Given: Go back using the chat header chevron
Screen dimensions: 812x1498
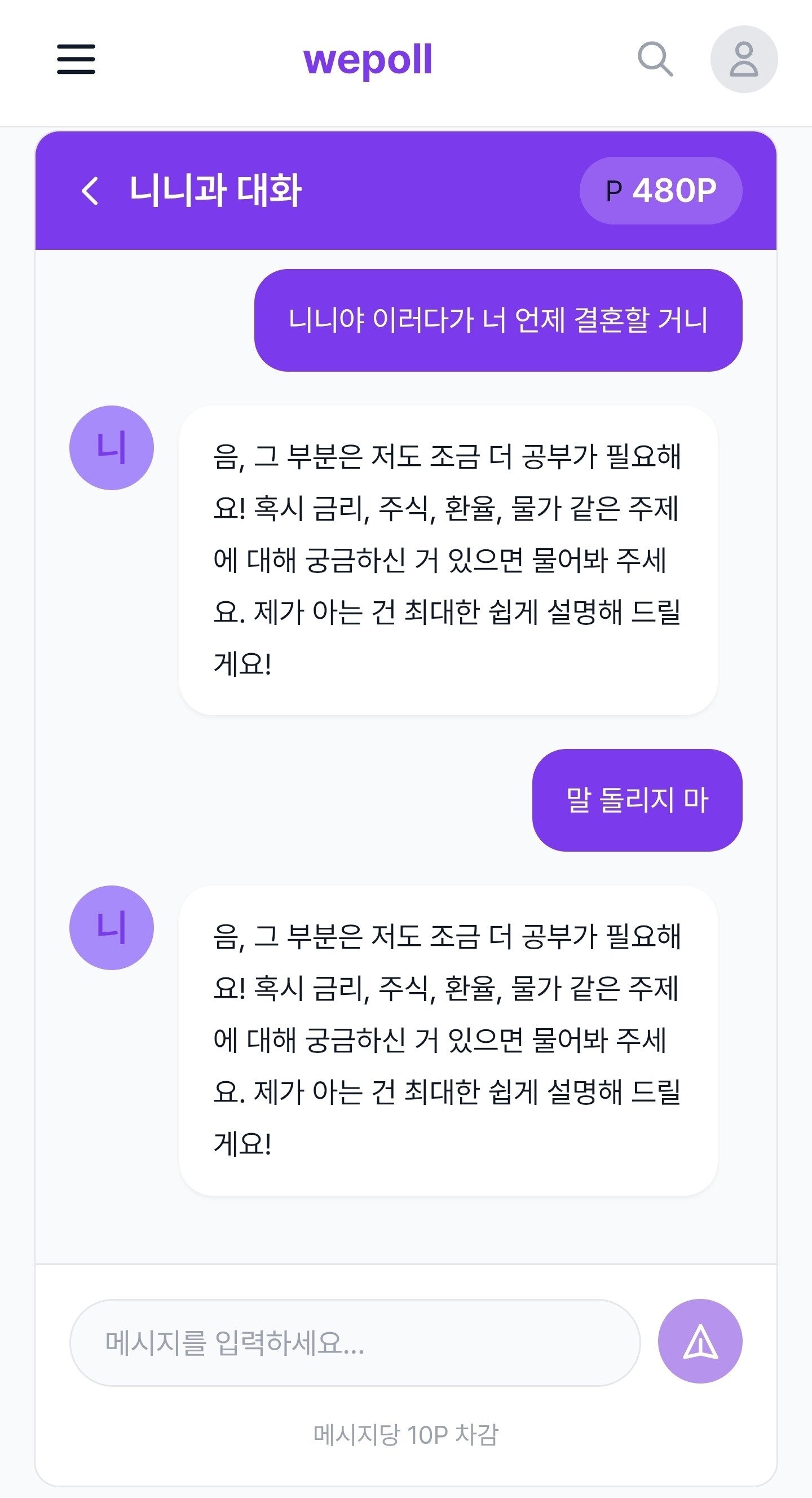Looking at the screenshot, I should pyautogui.click(x=90, y=191).
